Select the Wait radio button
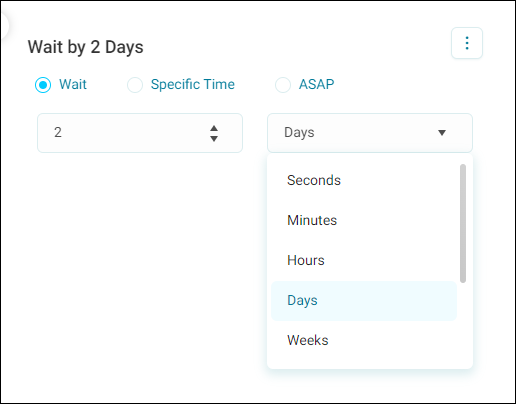The height and width of the screenshot is (404, 516). coord(43,85)
